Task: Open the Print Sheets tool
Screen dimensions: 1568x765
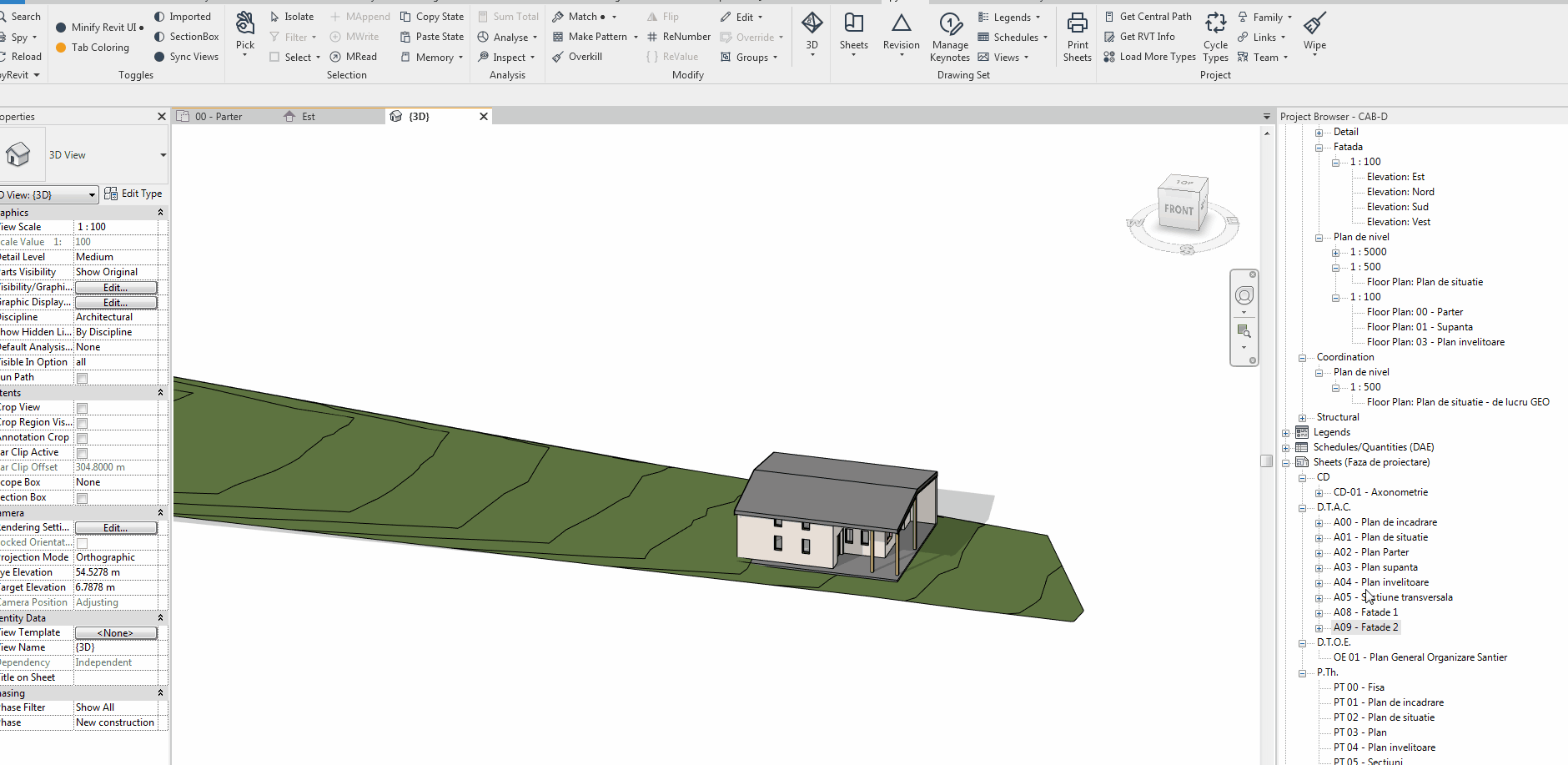Action: [1077, 35]
